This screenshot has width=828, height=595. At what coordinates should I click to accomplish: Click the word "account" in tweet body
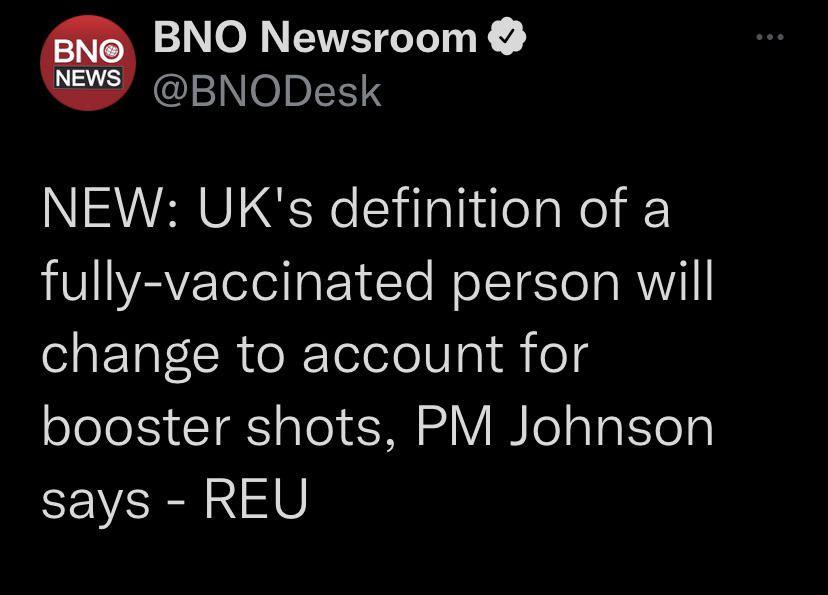pyautogui.click(x=402, y=355)
